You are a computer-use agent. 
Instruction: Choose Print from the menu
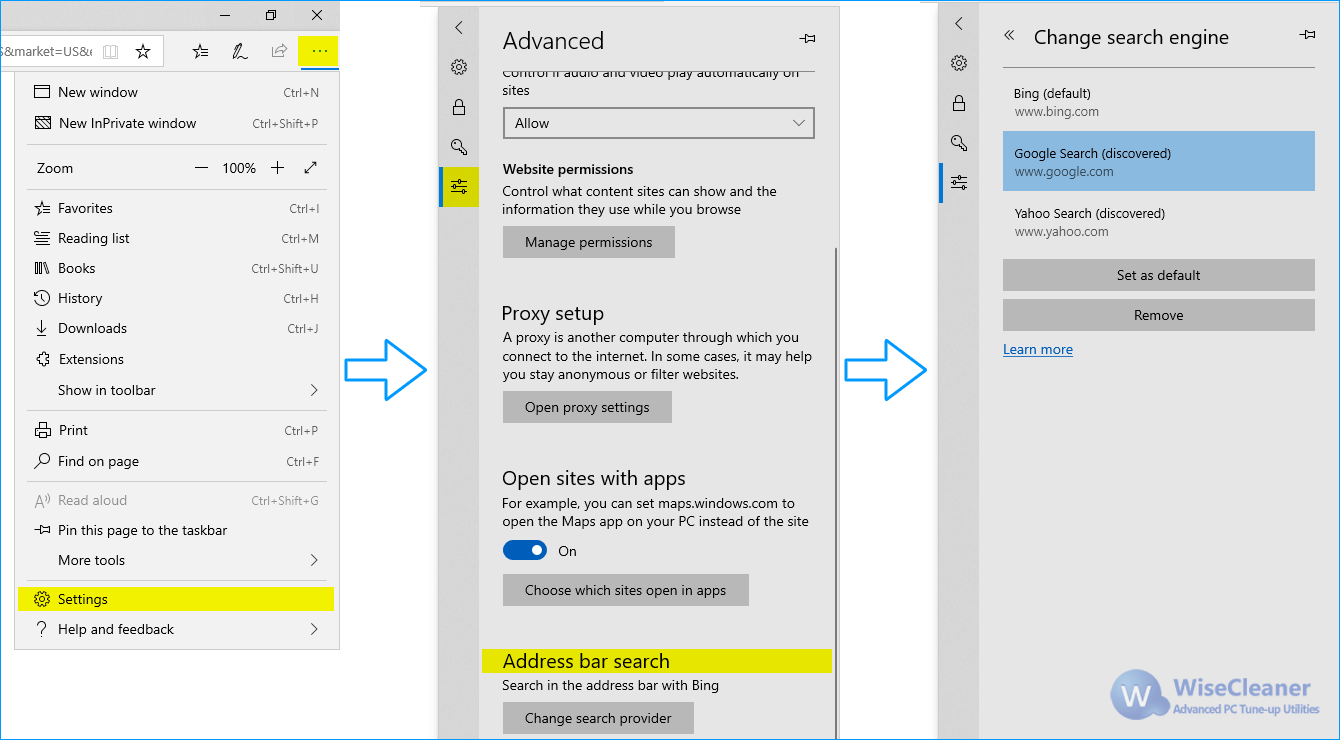pyautogui.click(x=175, y=430)
